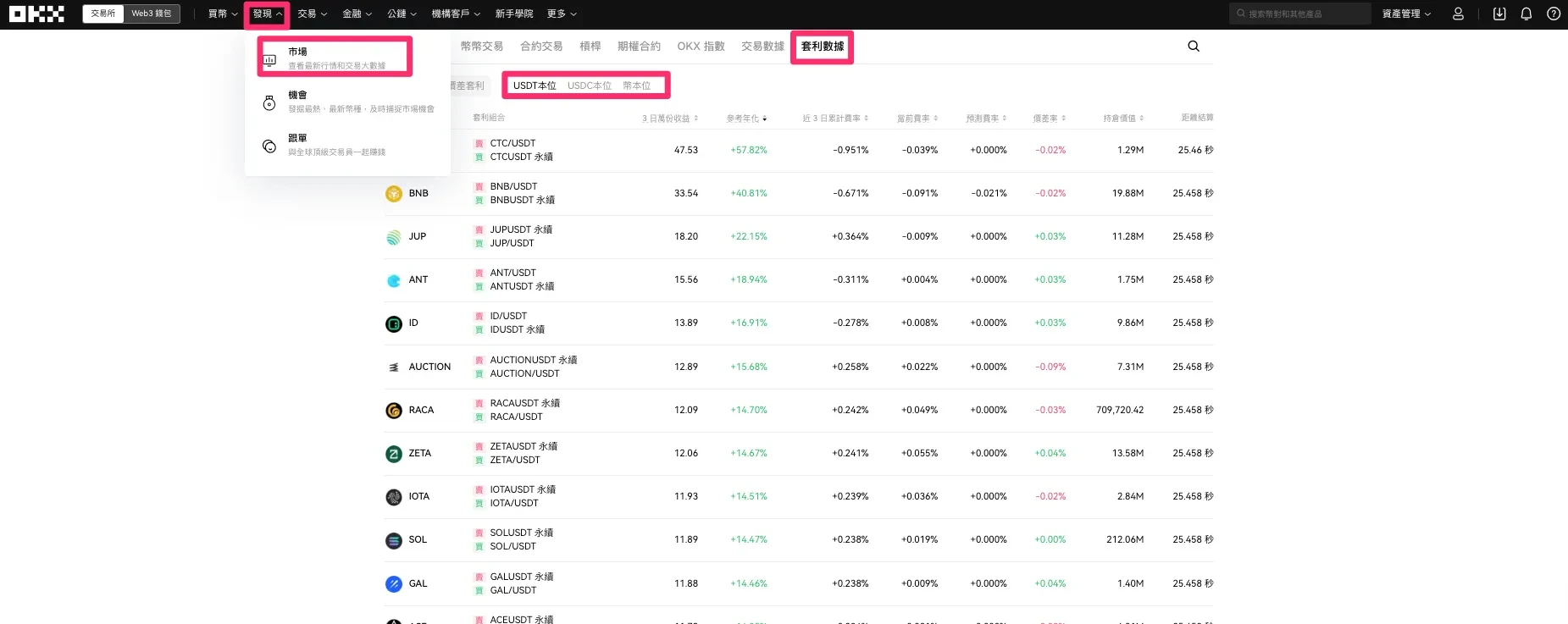Screen dimensions: 1568x624
Task: Switch to the 期權合約 tab
Action: point(639,47)
